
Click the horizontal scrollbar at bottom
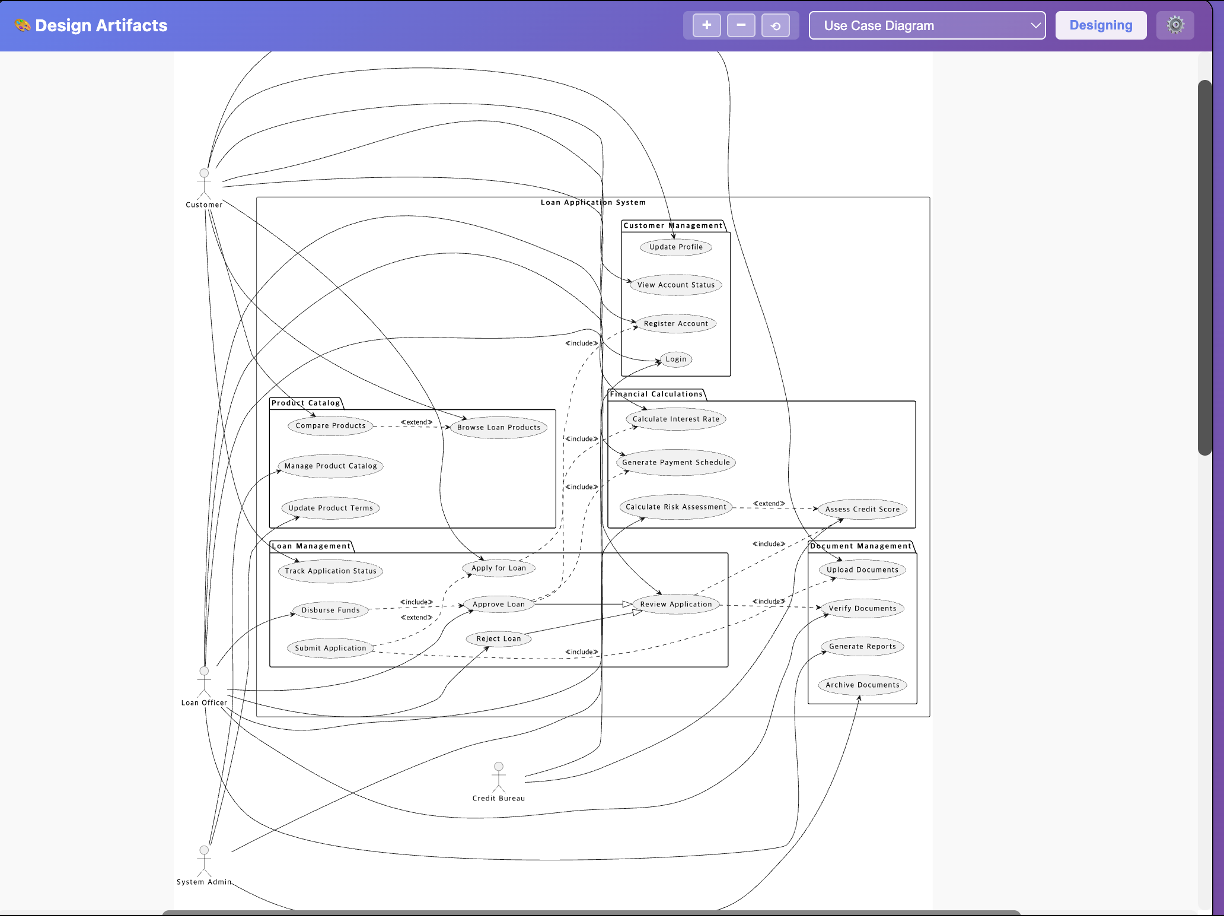(590, 912)
